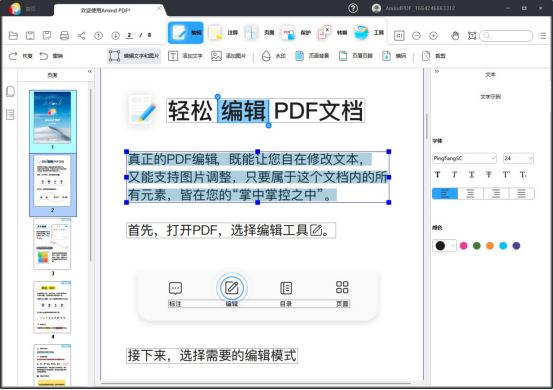Click 添加图片 add image tool
The height and width of the screenshot is (390, 553).
tap(228, 56)
